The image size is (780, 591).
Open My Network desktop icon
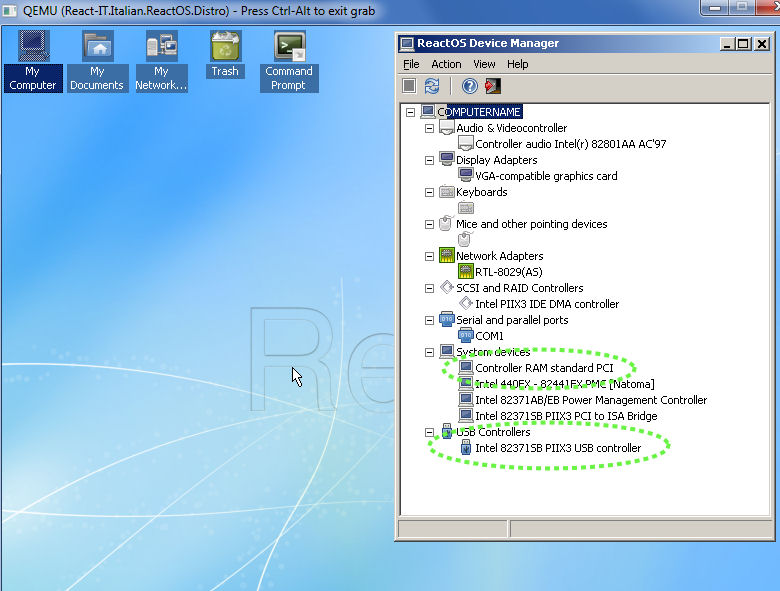[161, 60]
